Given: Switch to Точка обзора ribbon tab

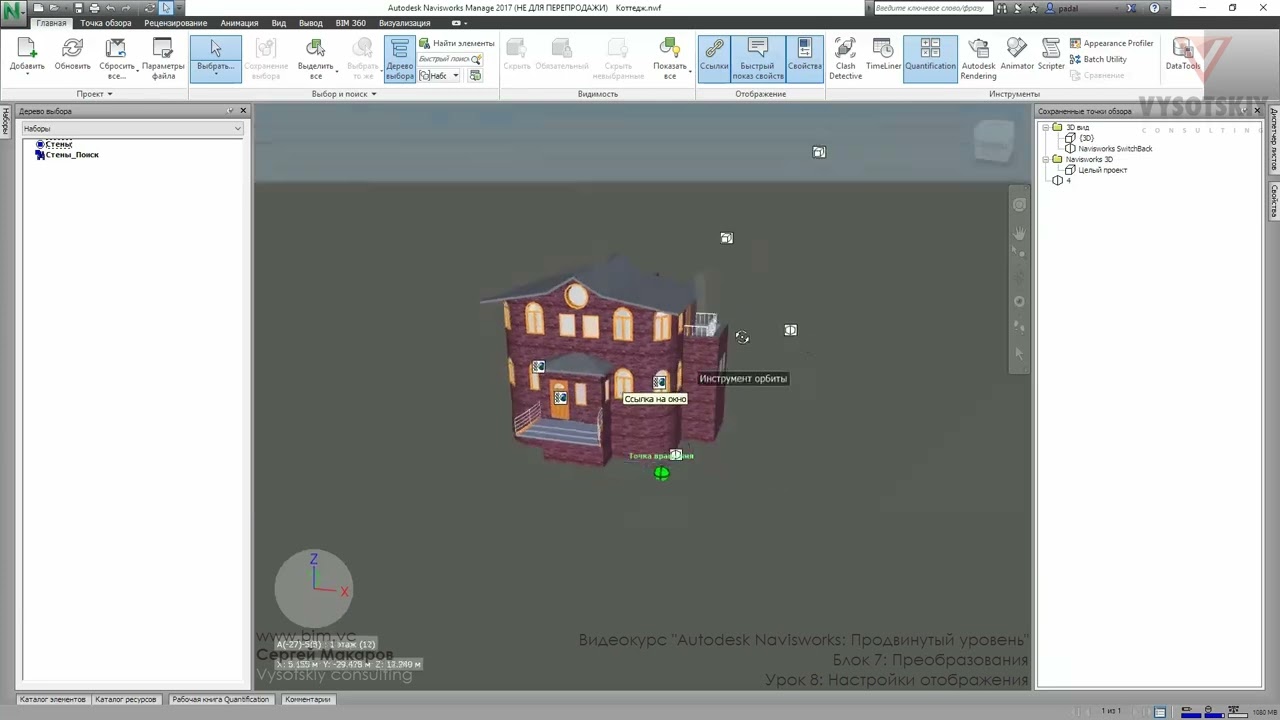Looking at the screenshot, I should [x=106, y=23].
